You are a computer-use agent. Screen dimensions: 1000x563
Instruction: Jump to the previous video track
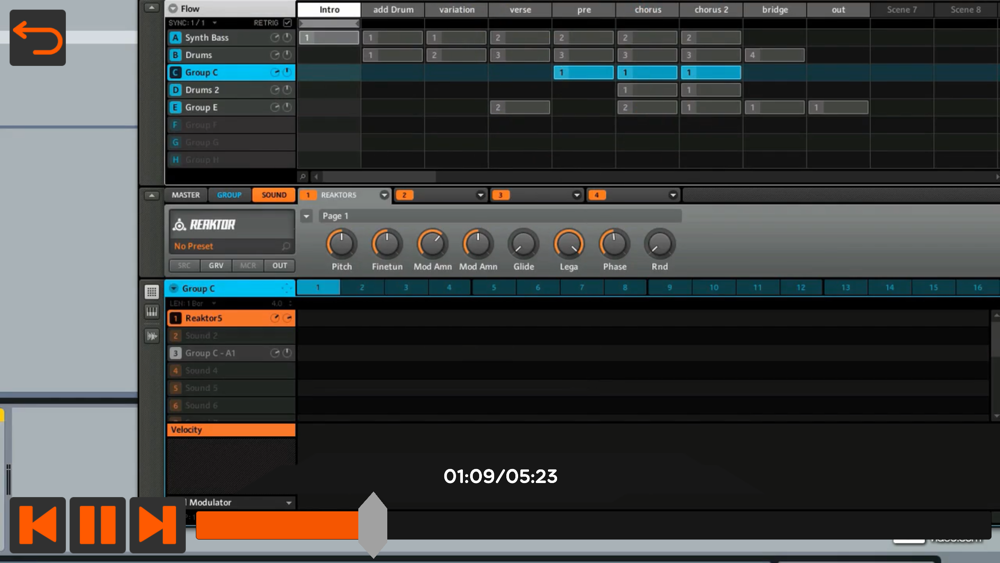(x=38, y=525)
